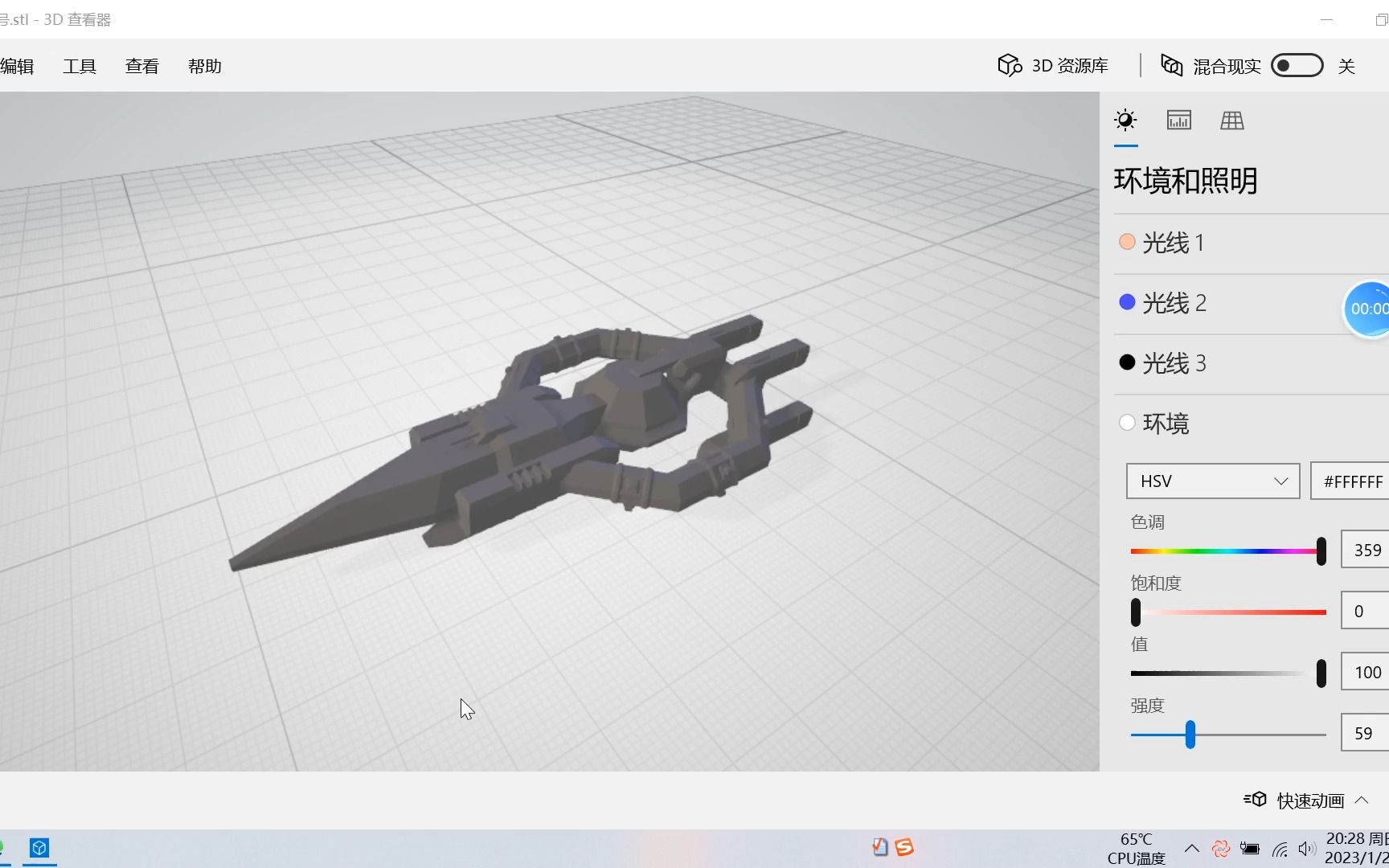Click the hue value field showing 359
The height and width of the screenshot is (868, 1389).
[x=1365, y=551]
